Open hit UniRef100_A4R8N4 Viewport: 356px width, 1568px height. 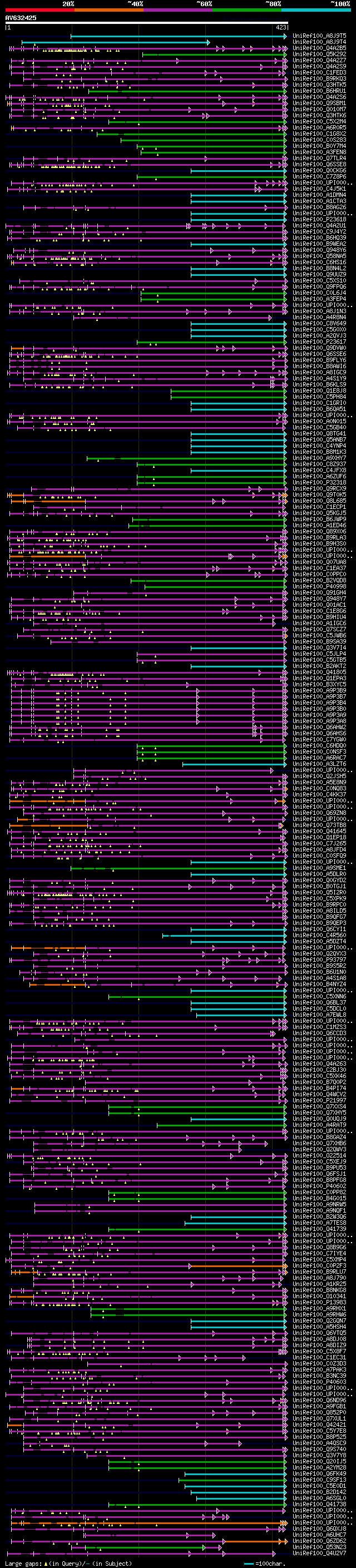[319, 317]
